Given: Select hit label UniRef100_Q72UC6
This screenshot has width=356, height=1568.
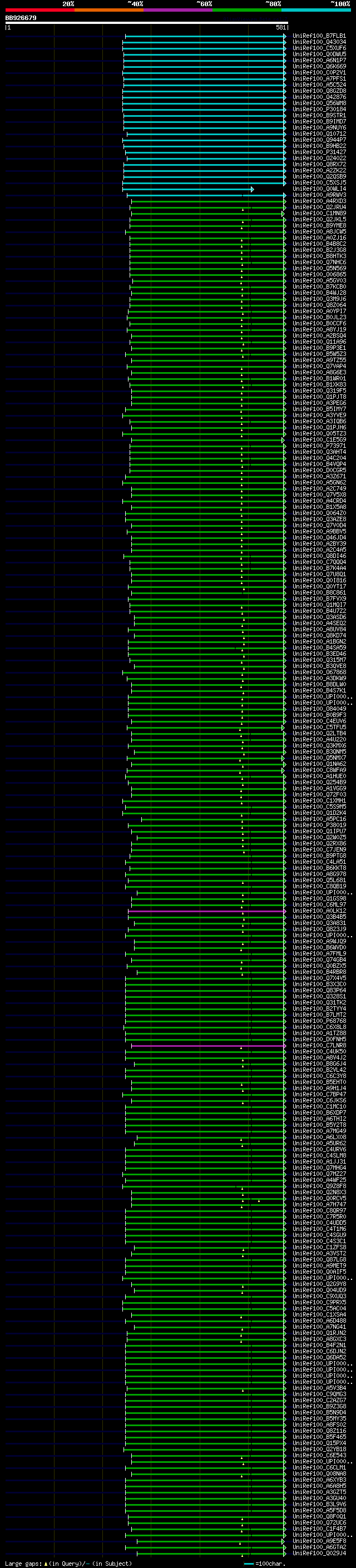Looking at the screenshot, I should (319, 1522).
